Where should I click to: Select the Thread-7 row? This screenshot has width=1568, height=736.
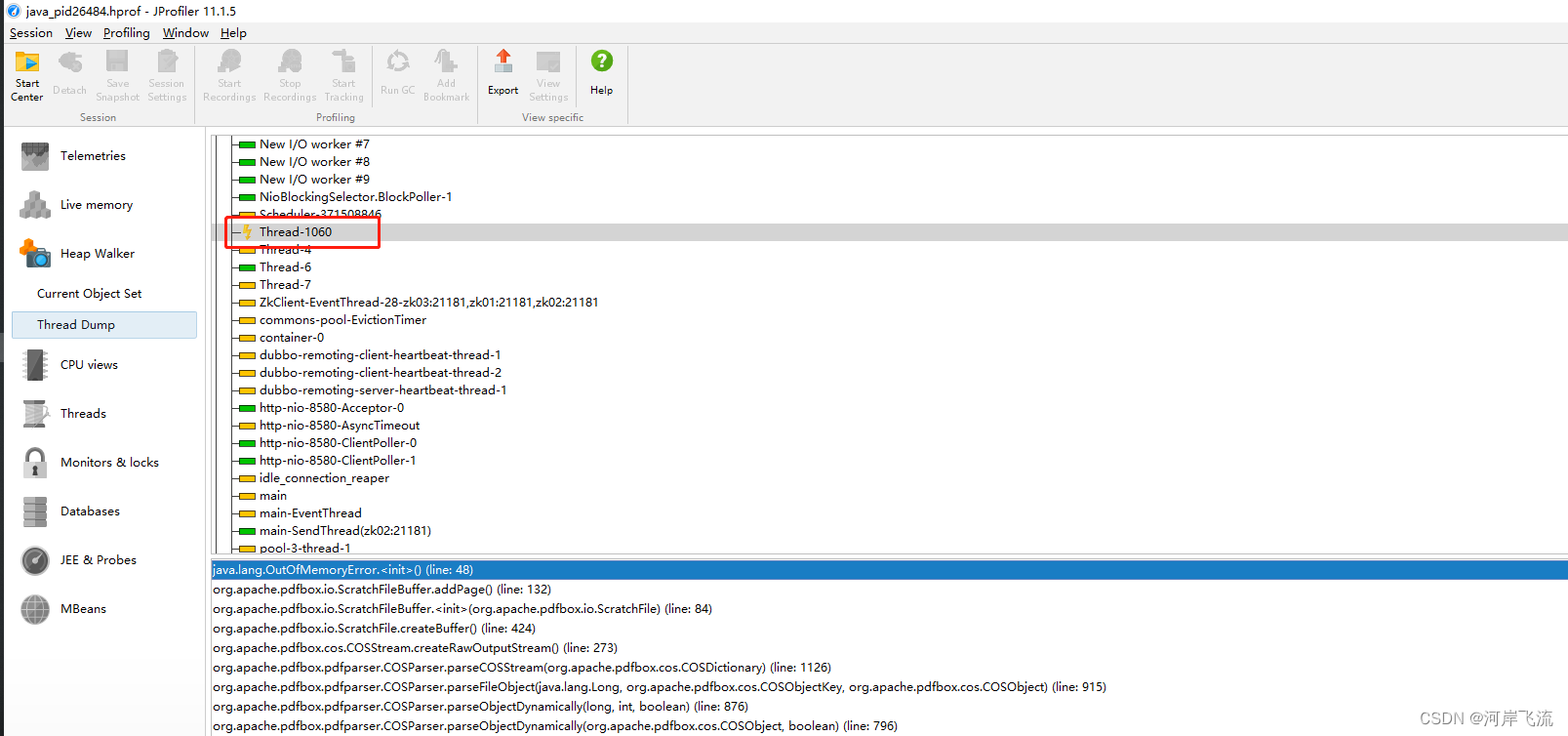point(285,285)
